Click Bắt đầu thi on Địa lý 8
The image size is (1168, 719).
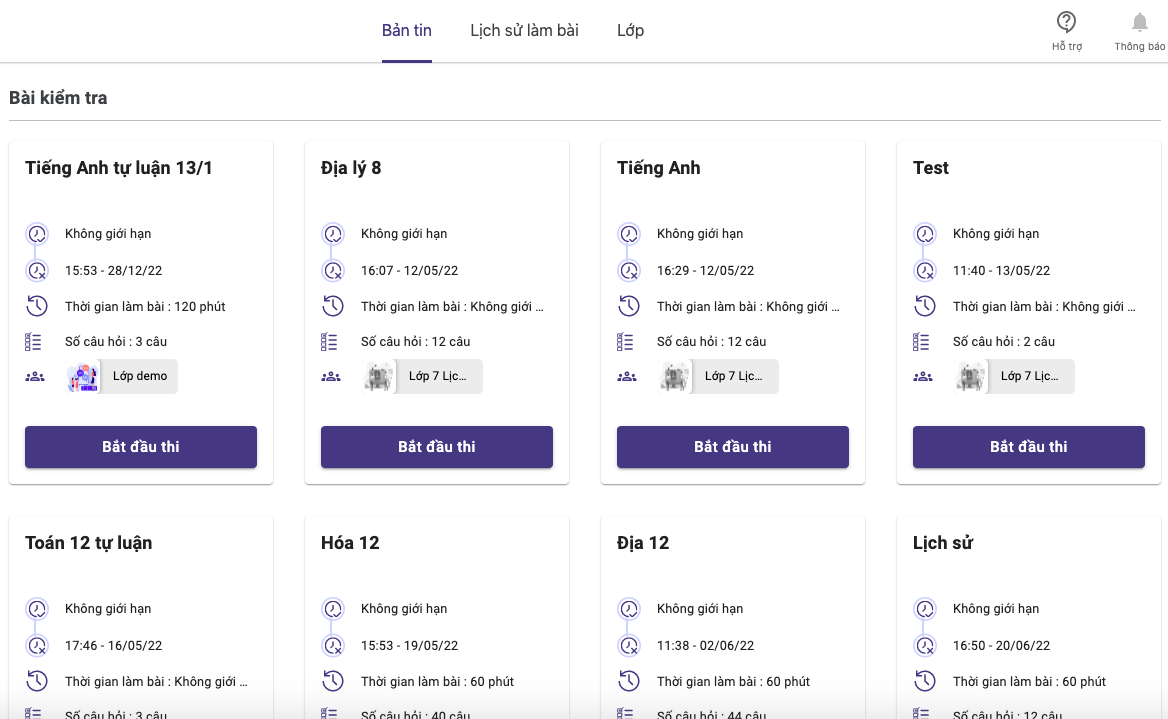pyautogui.click(x=436, y=447)
